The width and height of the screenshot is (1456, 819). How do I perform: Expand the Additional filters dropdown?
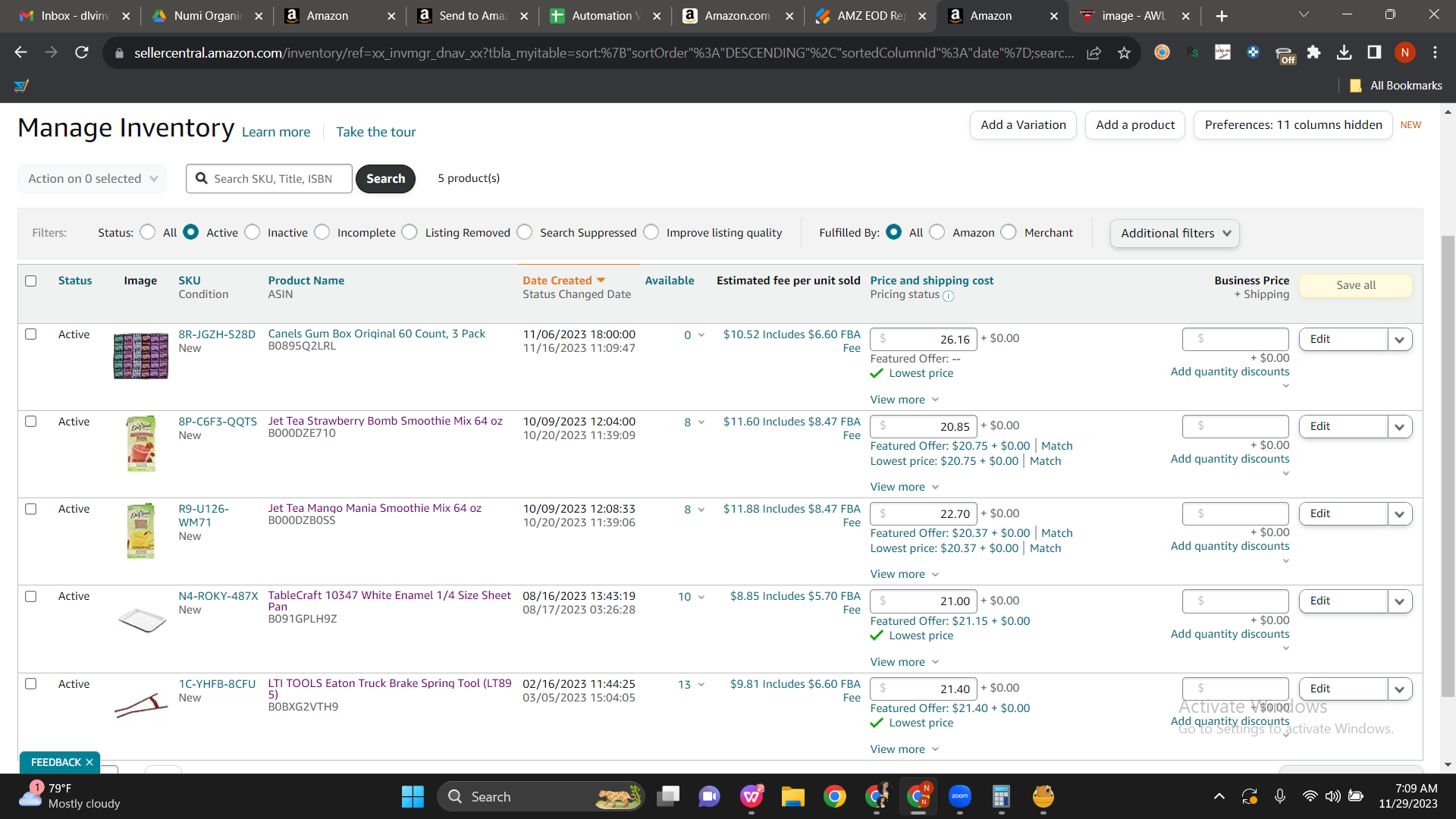pyautogui.click(x=1175, y=234)
